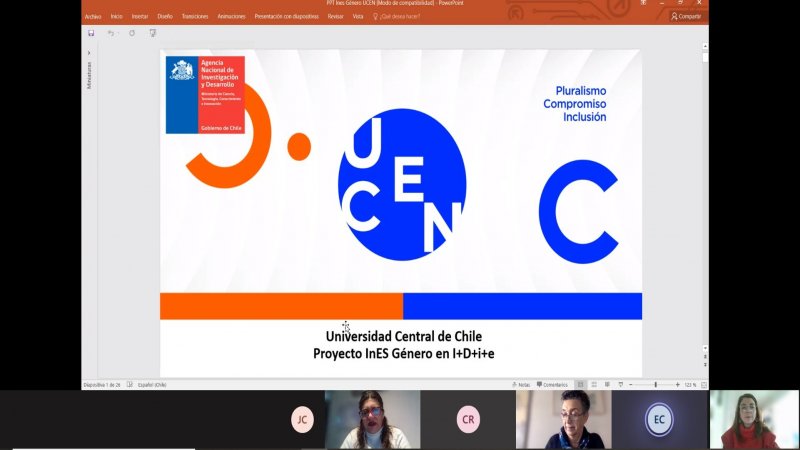Zoom in with the plus button
The height and width of the screenshot is (450, 800).
click(678, 385)
